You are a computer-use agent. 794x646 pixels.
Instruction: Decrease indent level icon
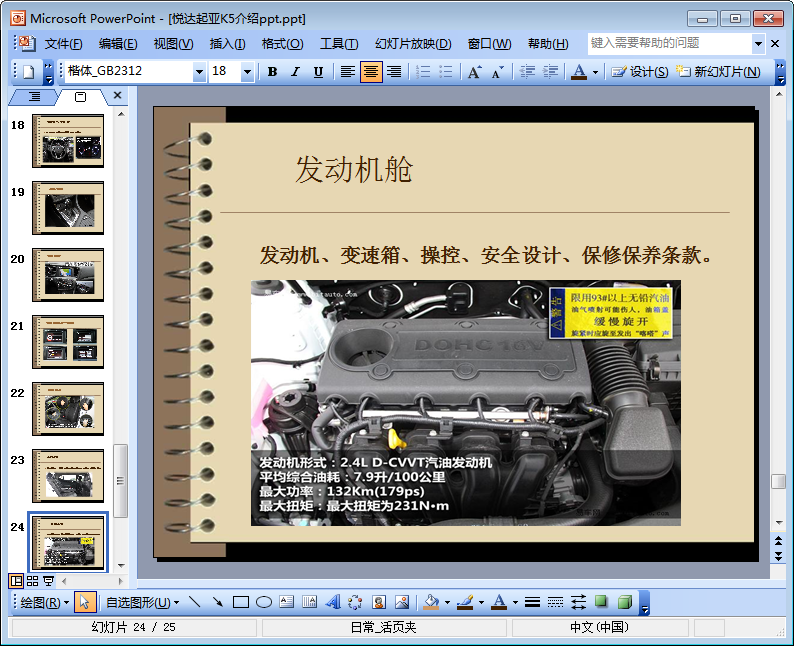pos(527,72)
